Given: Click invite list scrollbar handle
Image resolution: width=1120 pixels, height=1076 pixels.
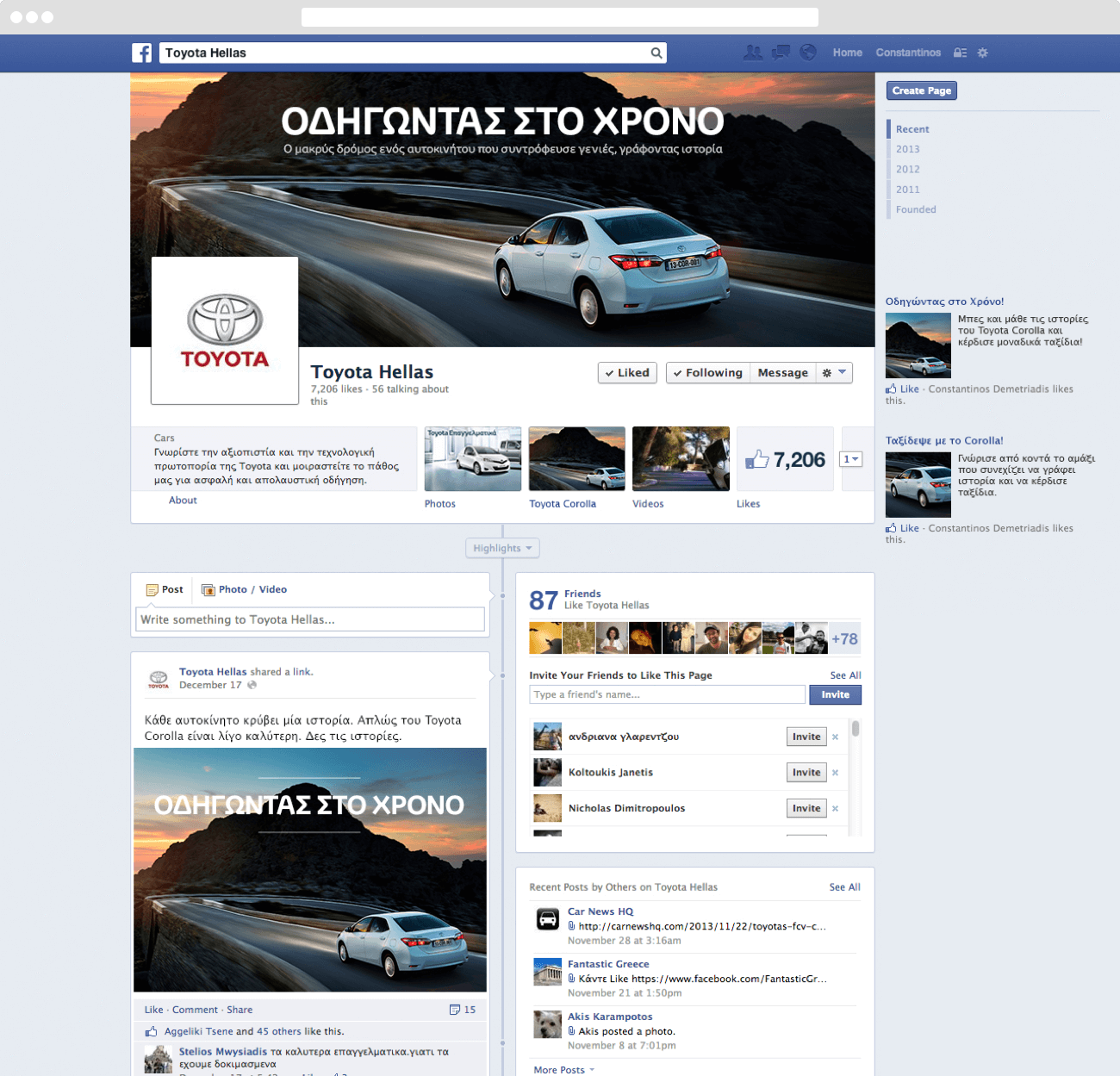Looking at the screenshot, I should 856,730.
